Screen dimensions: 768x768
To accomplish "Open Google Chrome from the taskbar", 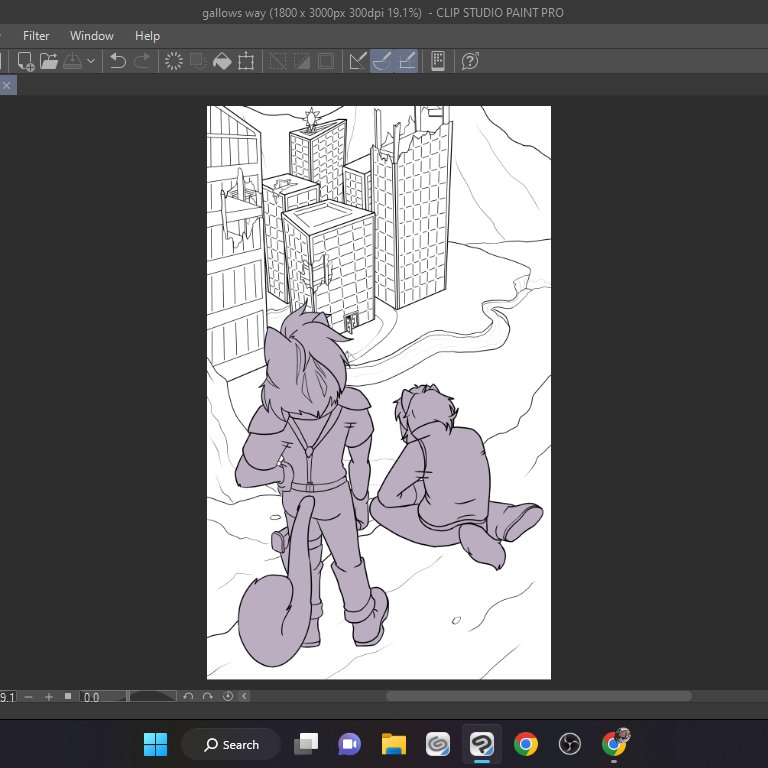I will pos(526,744).
